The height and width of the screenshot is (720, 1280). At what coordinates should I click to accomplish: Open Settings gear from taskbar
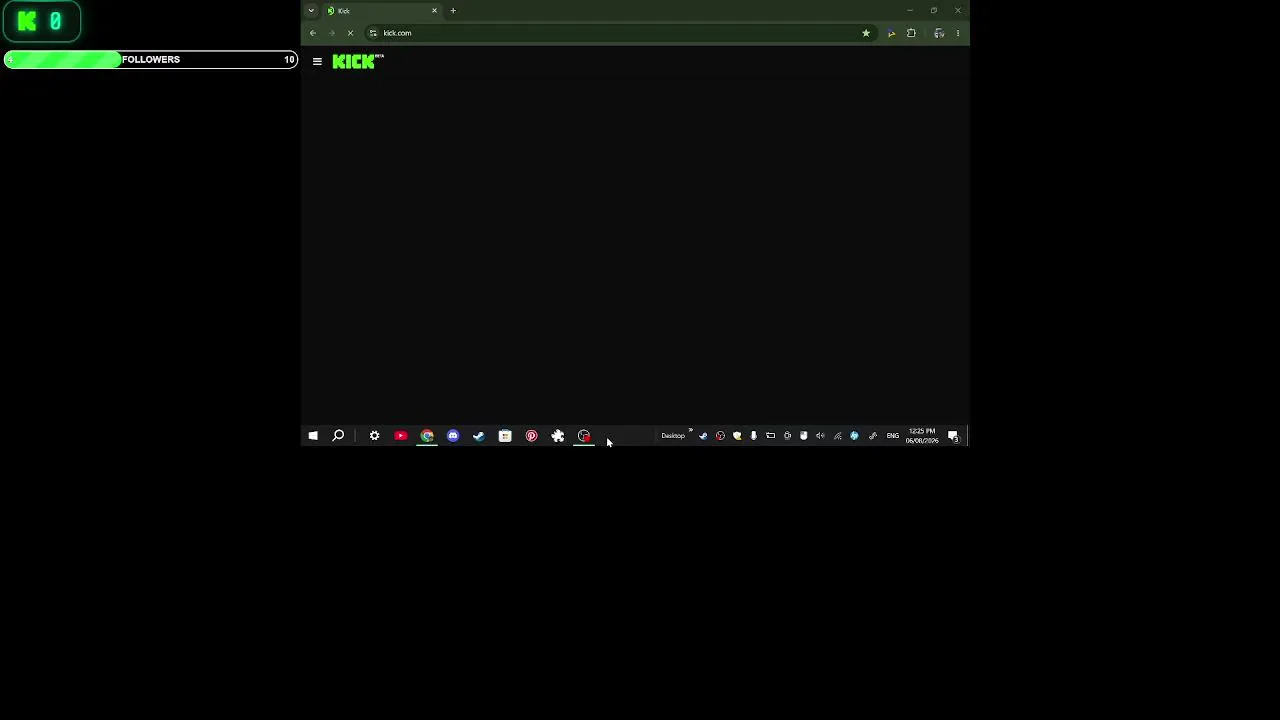[x=375, y=436]
